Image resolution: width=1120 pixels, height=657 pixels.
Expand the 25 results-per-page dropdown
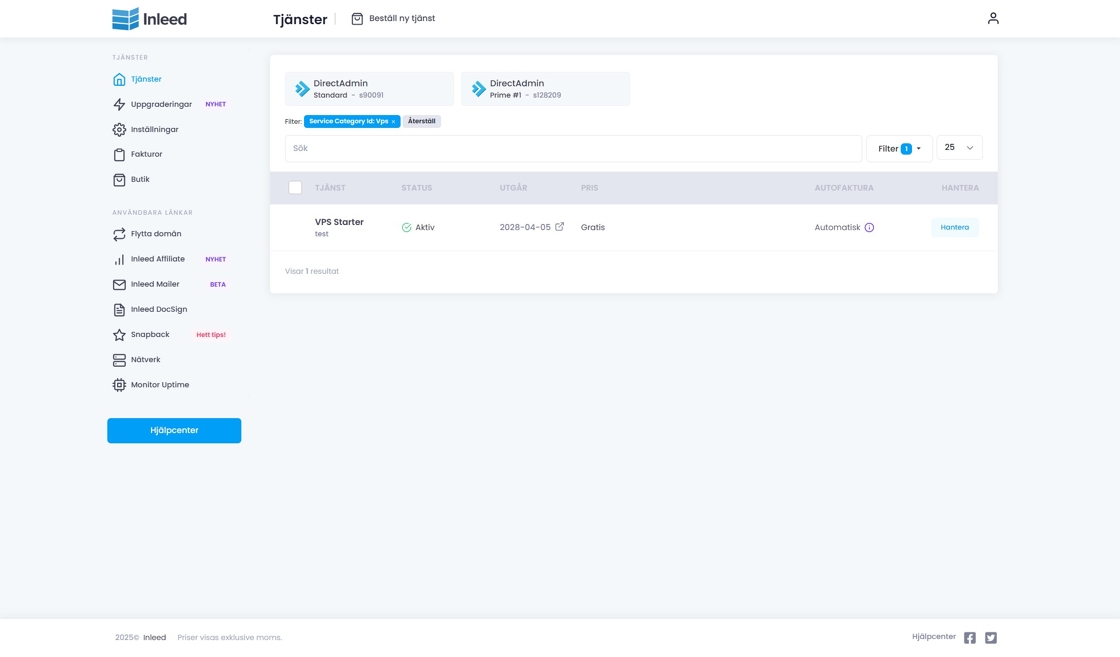[959, 148]
